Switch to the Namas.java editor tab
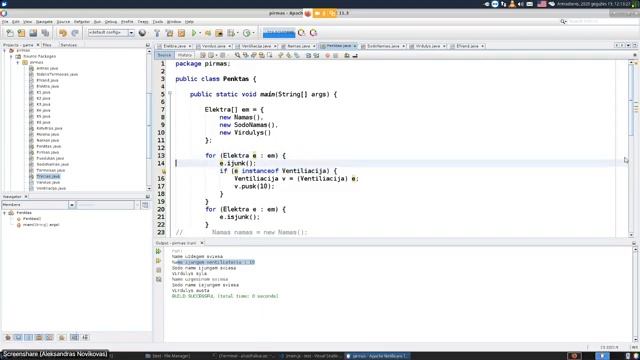640x360 pixels. tap(298, 46)
